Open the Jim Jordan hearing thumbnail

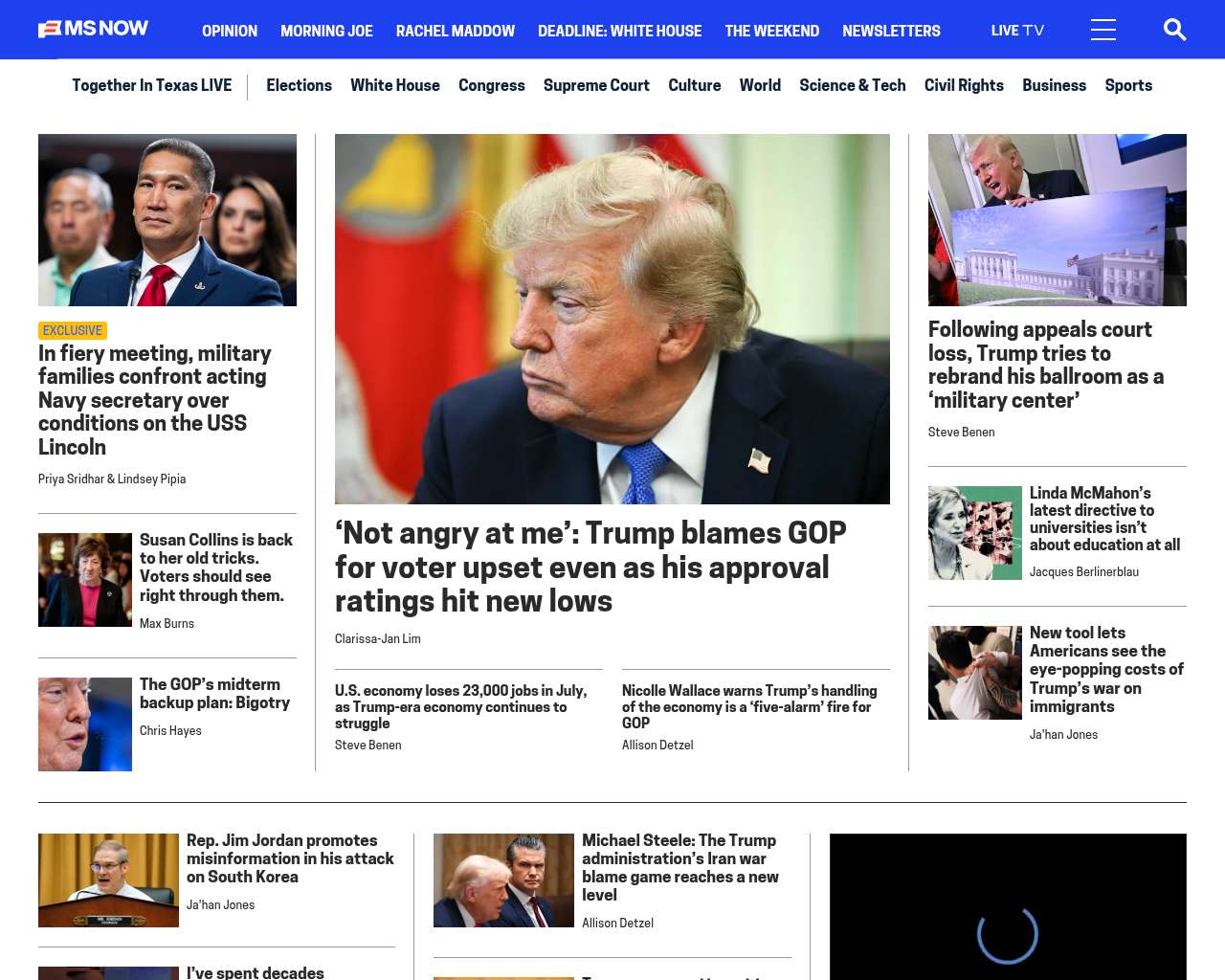(x=108, y=880)
